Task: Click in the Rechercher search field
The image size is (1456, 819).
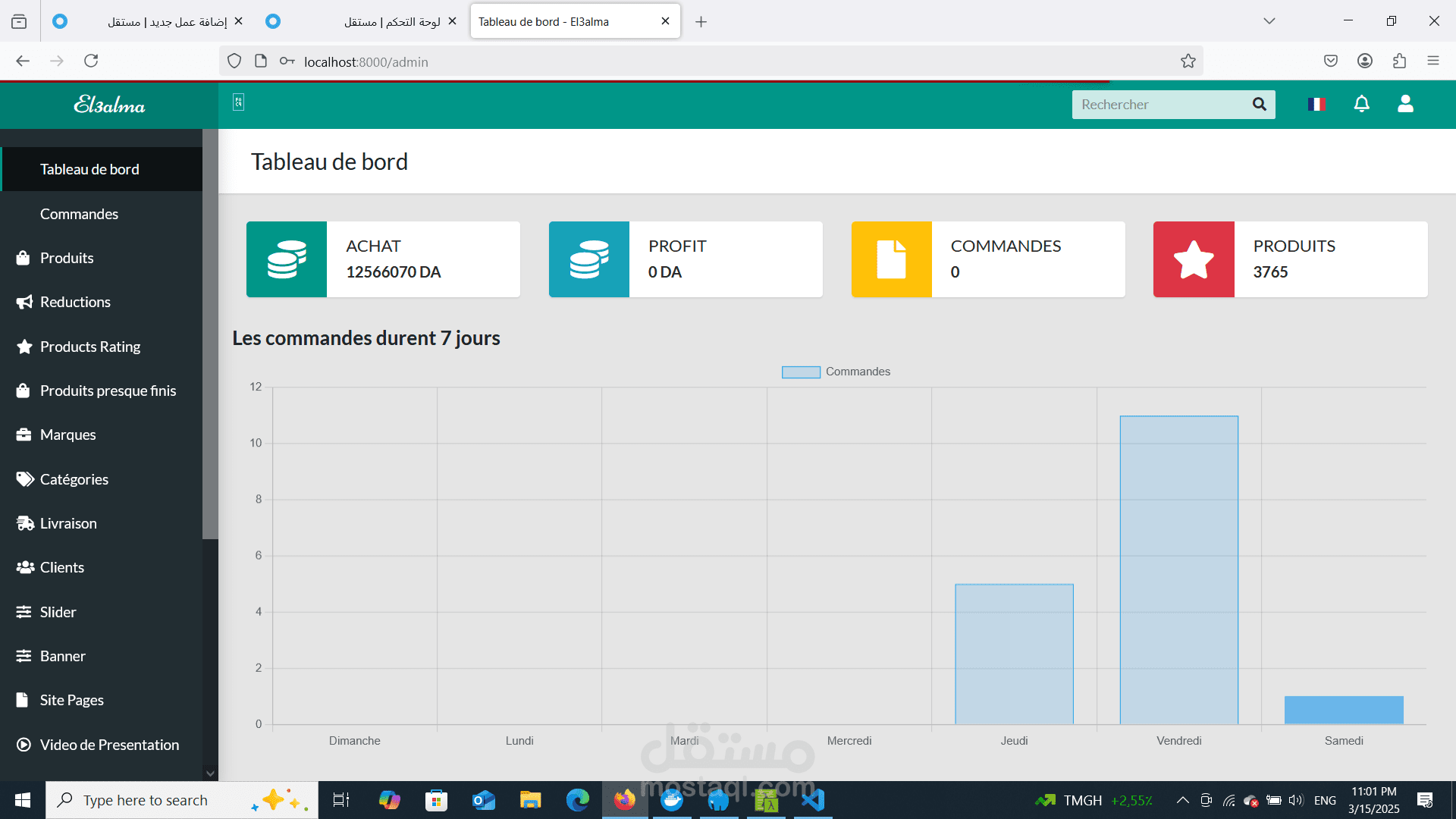Action: click(x=1160, y=105)
